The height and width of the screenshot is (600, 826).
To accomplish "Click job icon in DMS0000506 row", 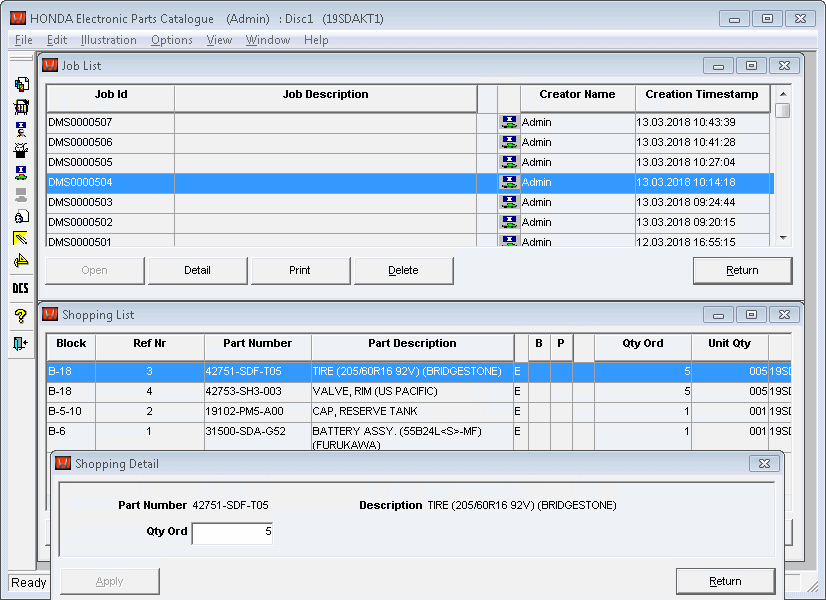I will tap(509, 142).
